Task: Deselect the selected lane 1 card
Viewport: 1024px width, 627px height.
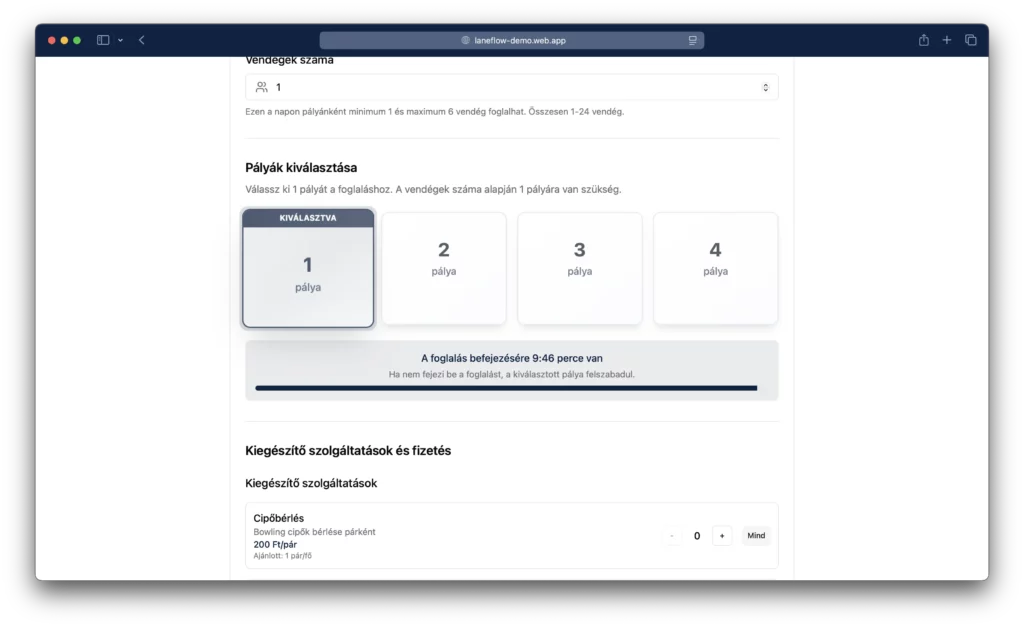Action: point(308,268)
